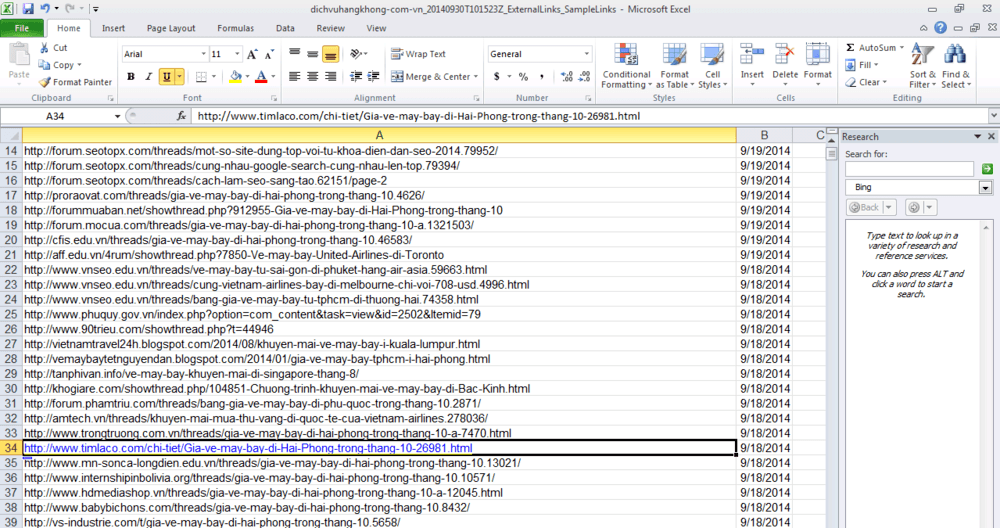Switch to Insert ribbon tab

(114, 28)
